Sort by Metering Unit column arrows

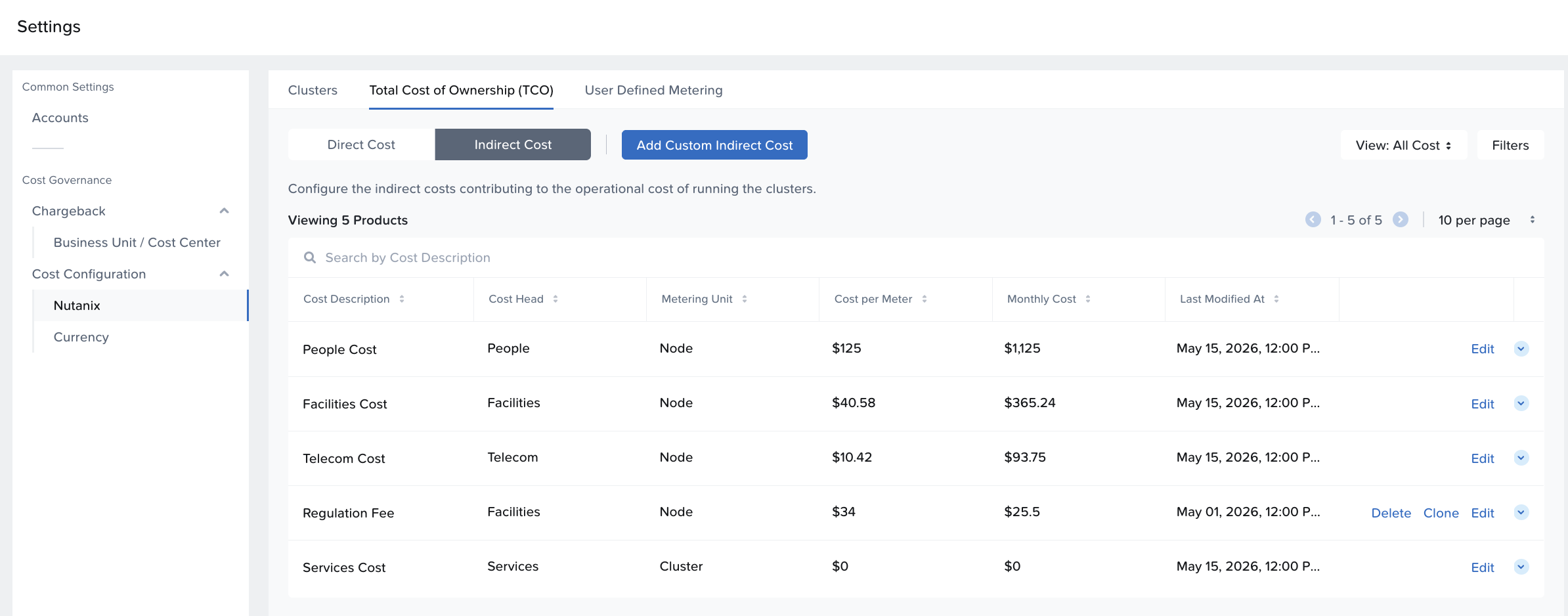pos(745,299)
